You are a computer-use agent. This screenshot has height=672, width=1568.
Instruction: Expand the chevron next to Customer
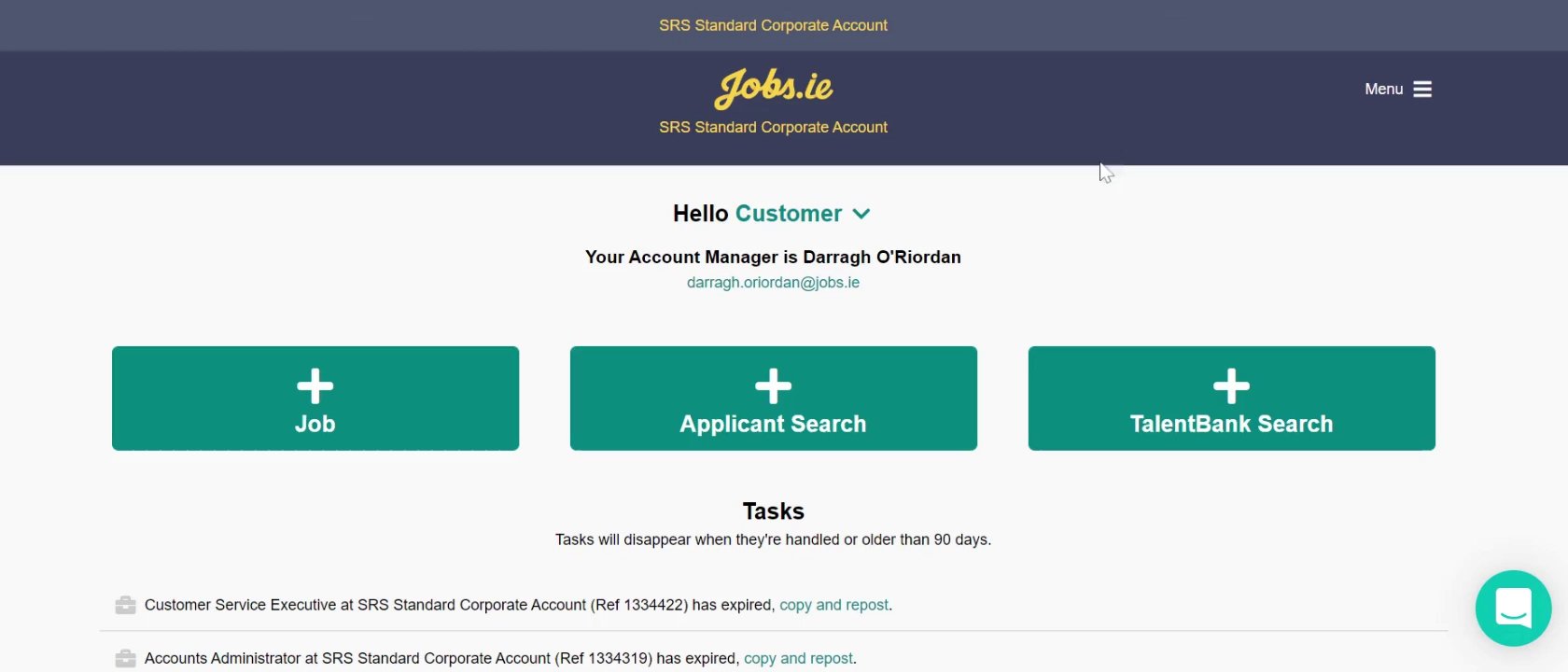[x=861, y=214]
